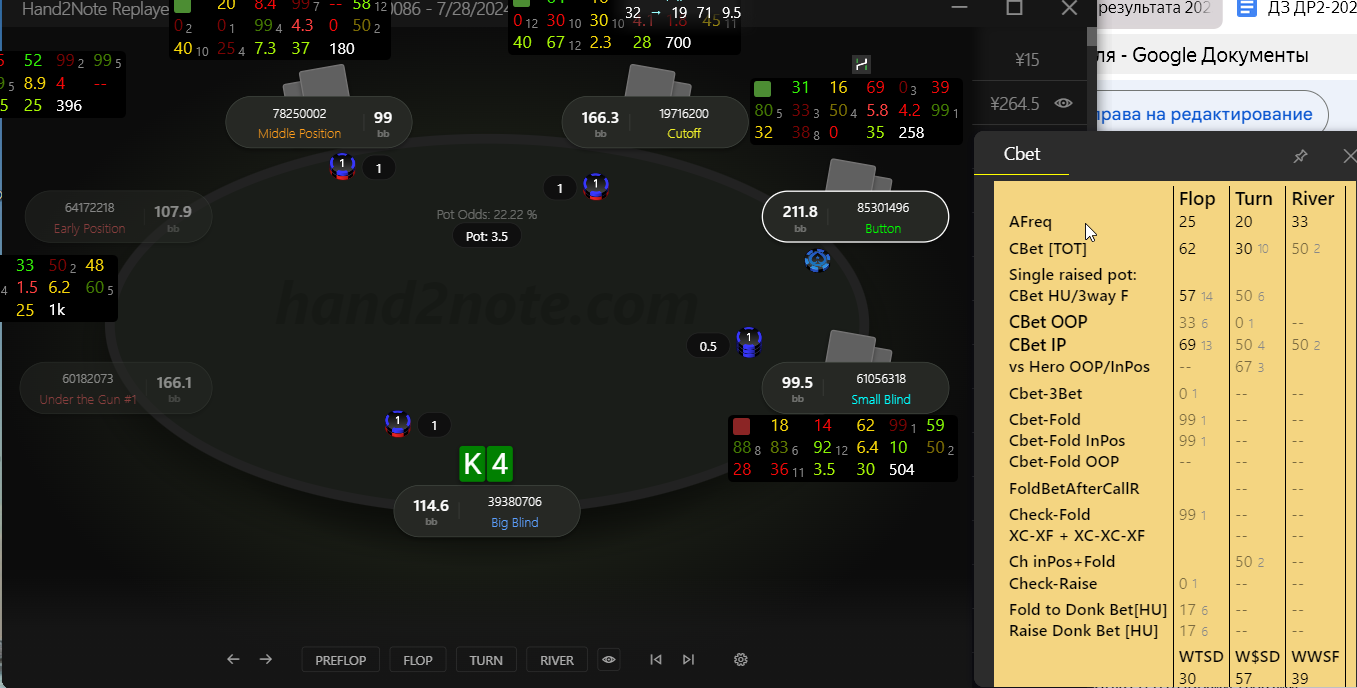
Task: Click the Flop column header in Cbet popup
Action: pyautogui.click(x=1197, y=198)
